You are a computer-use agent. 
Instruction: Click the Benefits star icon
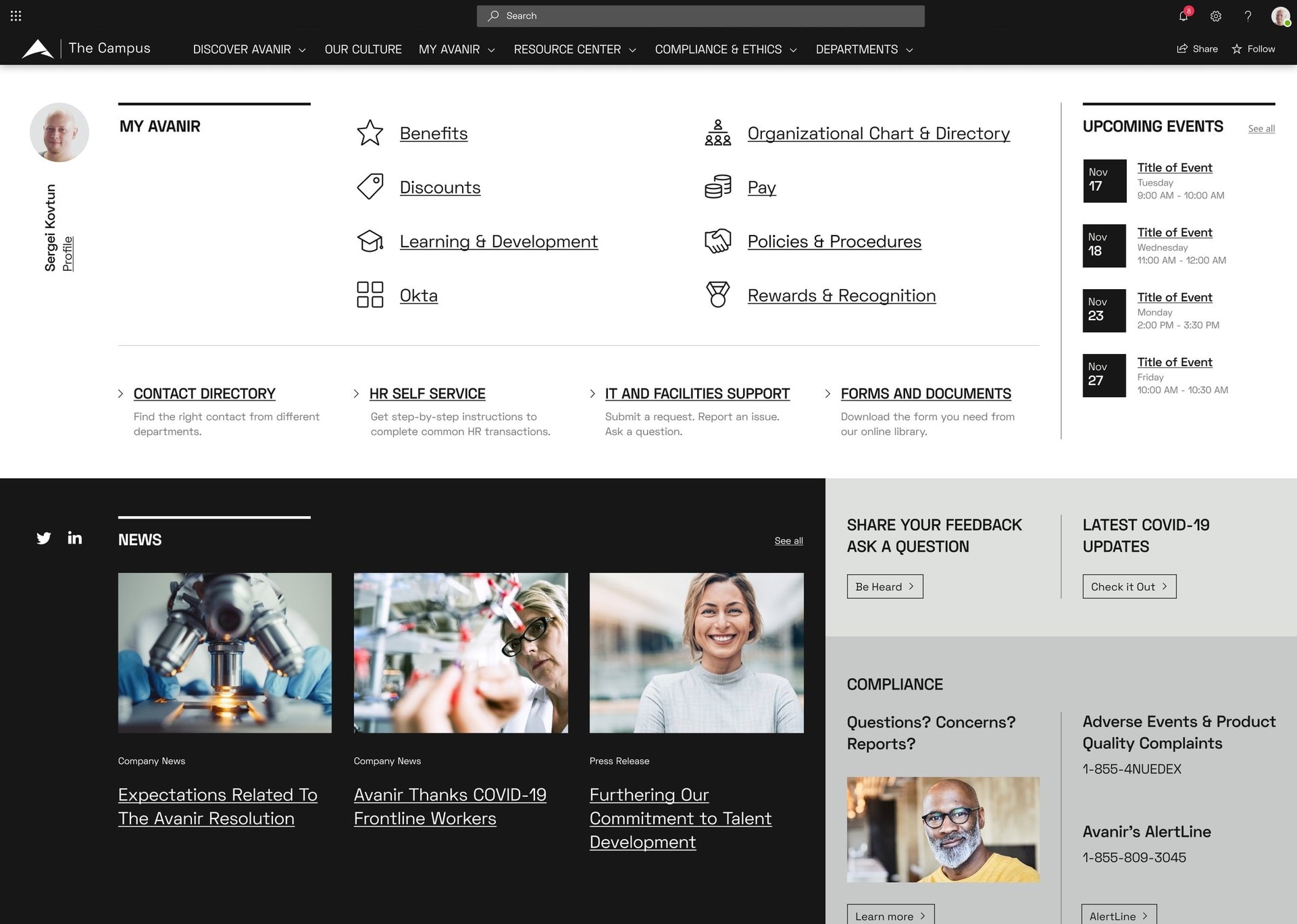(x=370, y=133)
